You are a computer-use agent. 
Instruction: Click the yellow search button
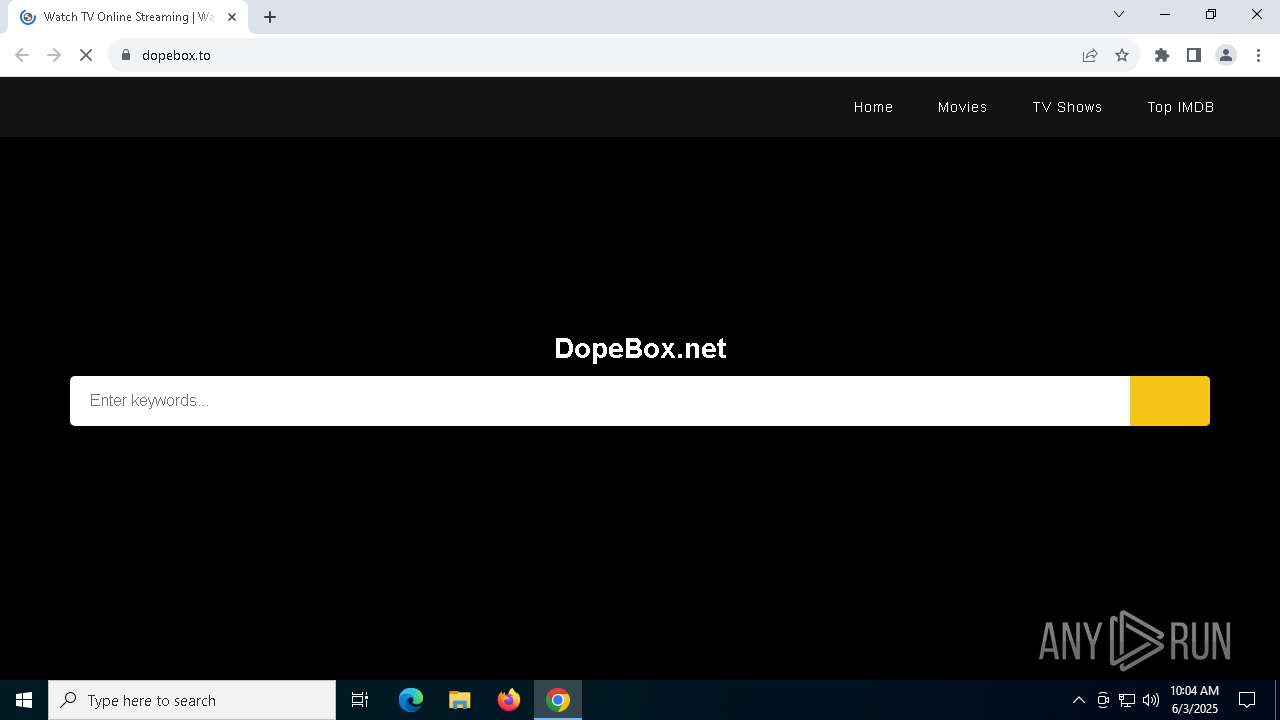[x=1170, y=401]
